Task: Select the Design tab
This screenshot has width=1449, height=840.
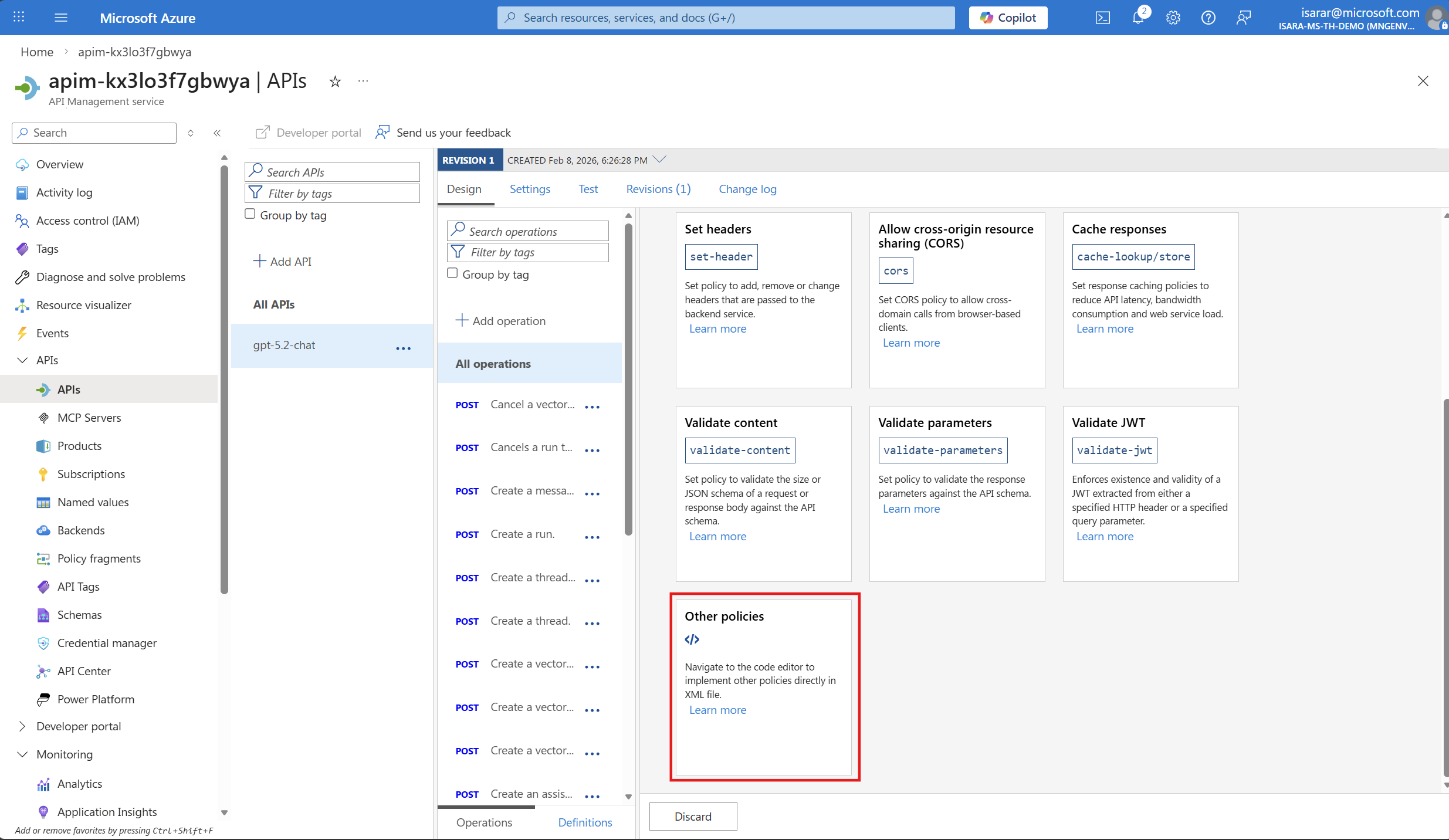Action: pyautogui.click(x=464, y=189)
